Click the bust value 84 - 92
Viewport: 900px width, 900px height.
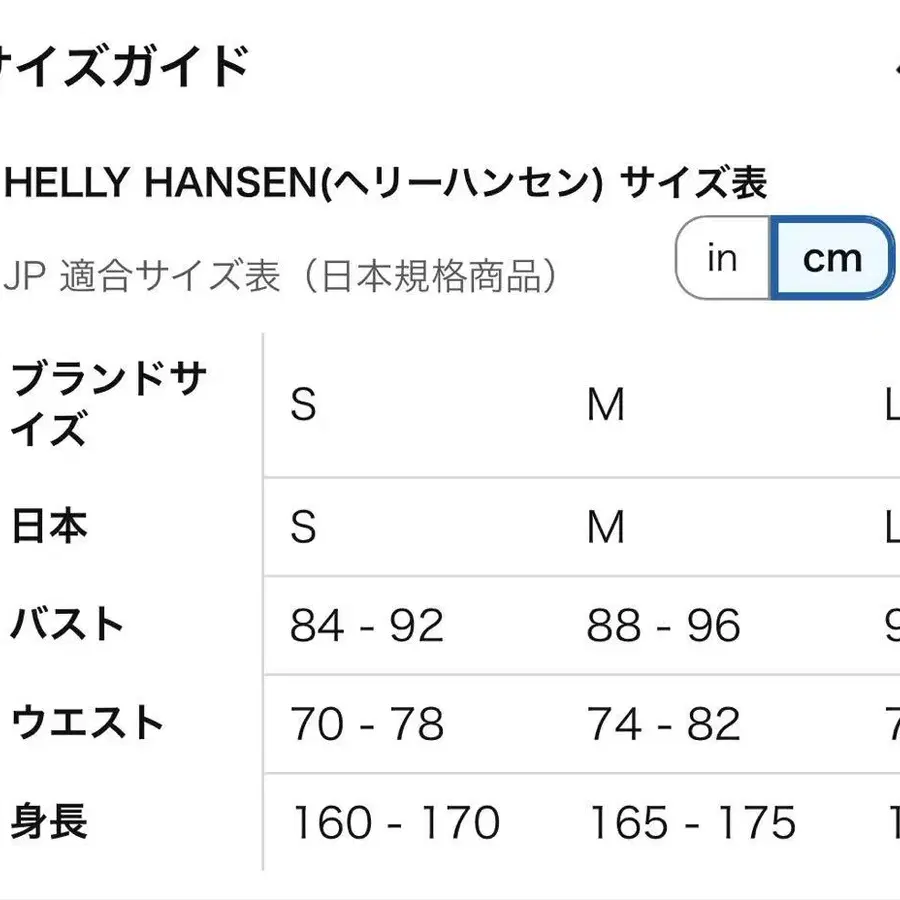point(367,626)
